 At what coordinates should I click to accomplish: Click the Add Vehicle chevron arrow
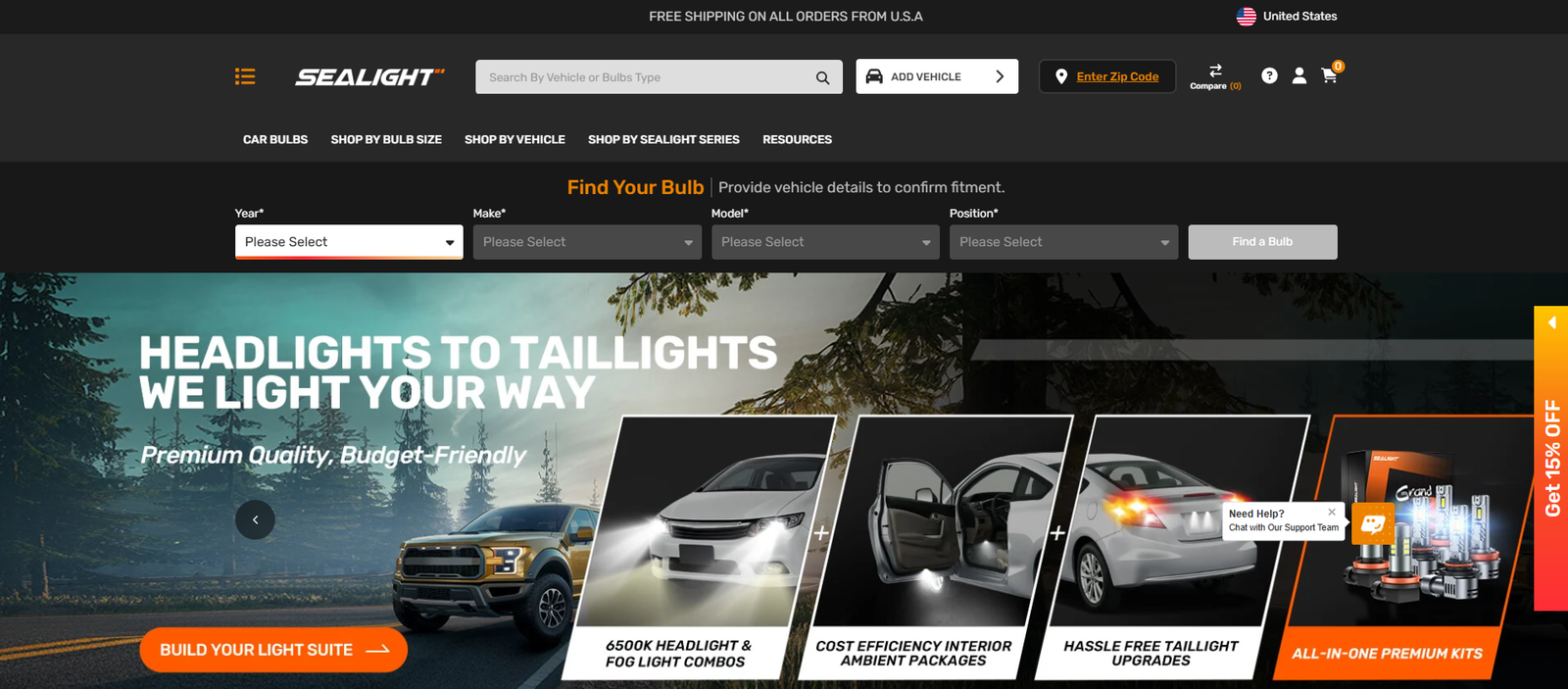(1000, 76)
